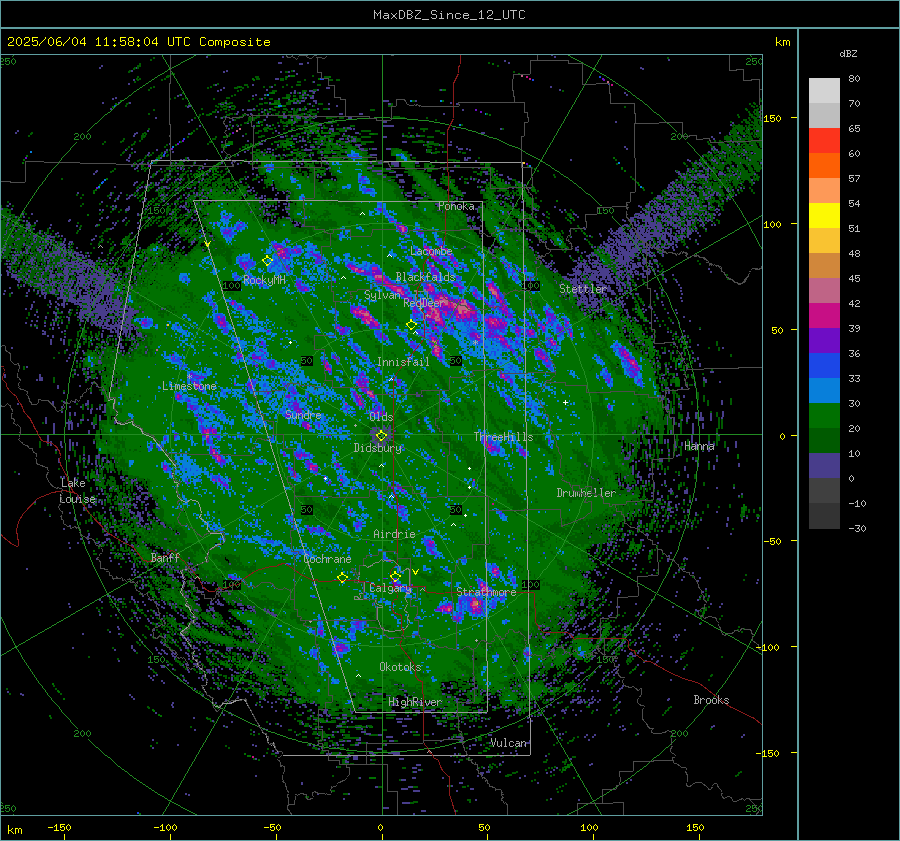Image resolution: width=900 pixels, height=841 pixels.
Task: Click the yellow diamond marker under Cochrane
Action: pyautogui.click(x=343, y=578)
